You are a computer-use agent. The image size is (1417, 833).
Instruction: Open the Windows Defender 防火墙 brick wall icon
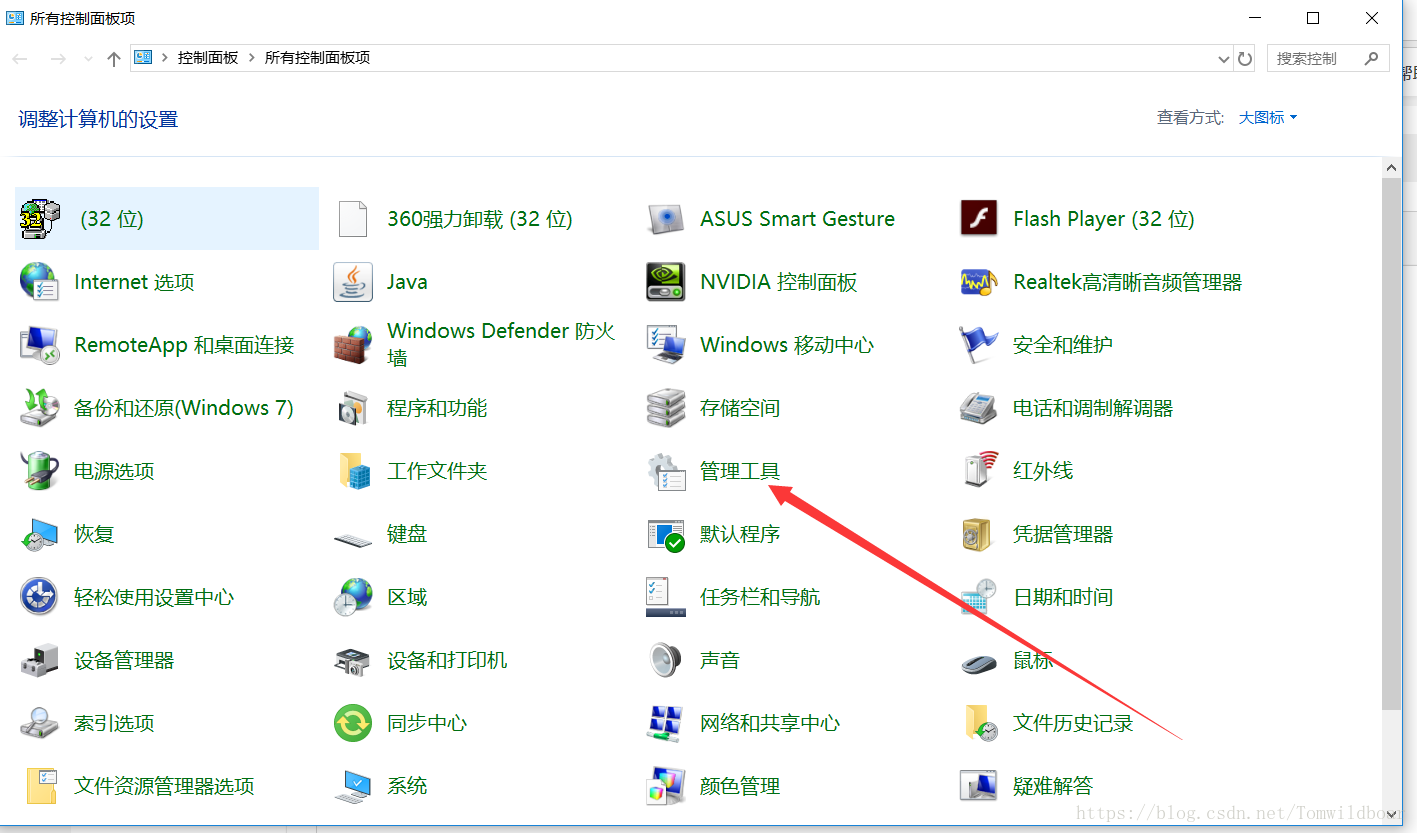(x=353, y=345)
